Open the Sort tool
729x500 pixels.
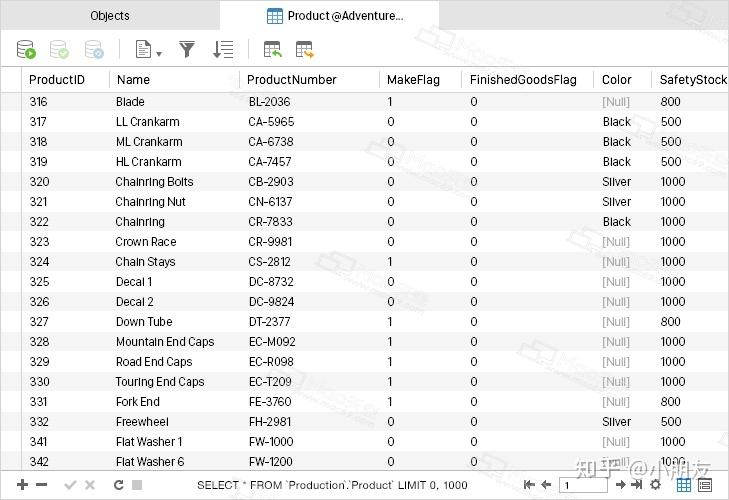[223, 49]
